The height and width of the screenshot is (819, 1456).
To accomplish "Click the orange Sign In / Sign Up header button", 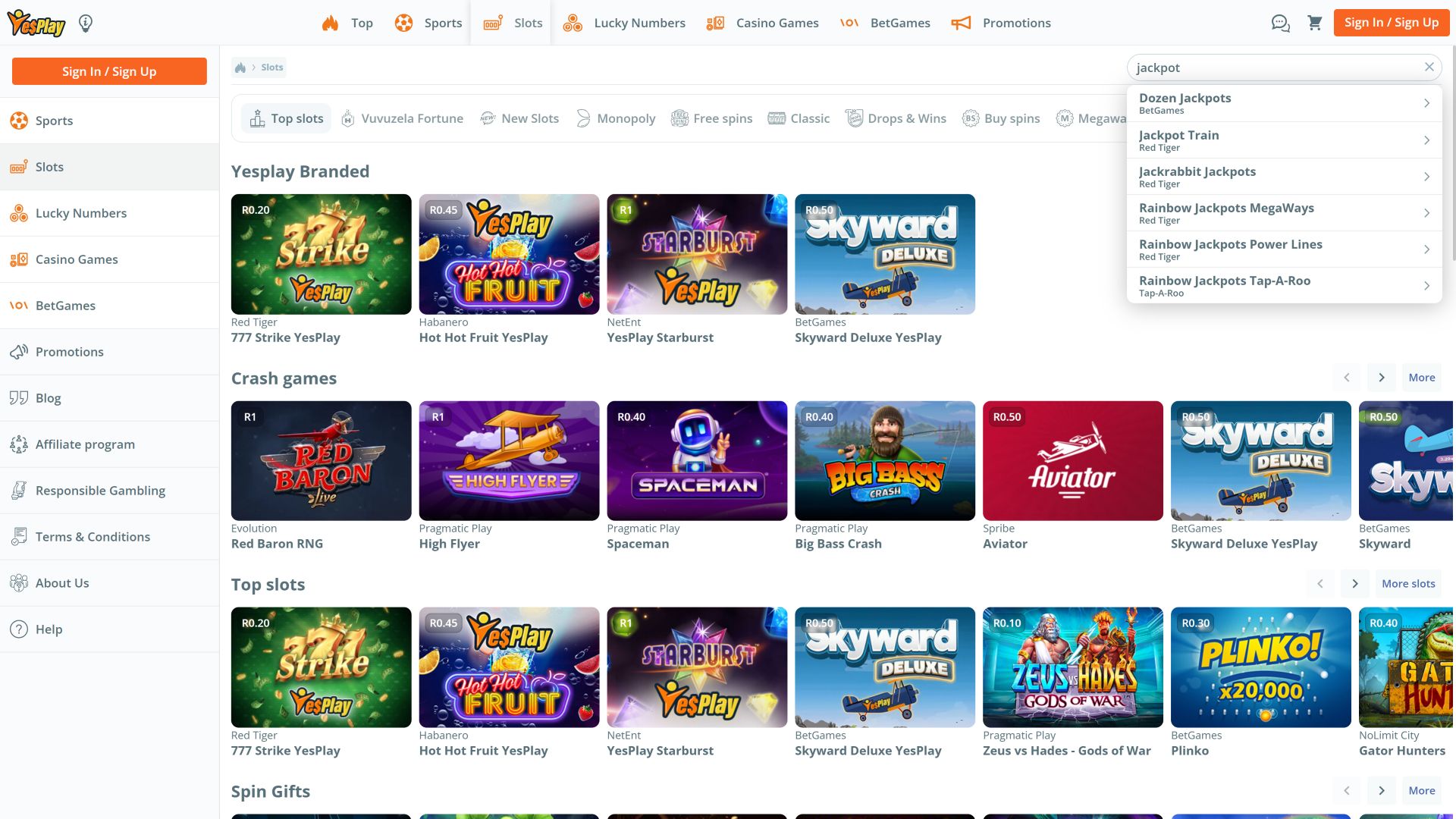I will pyautogui.click(x=1392, y=23).
